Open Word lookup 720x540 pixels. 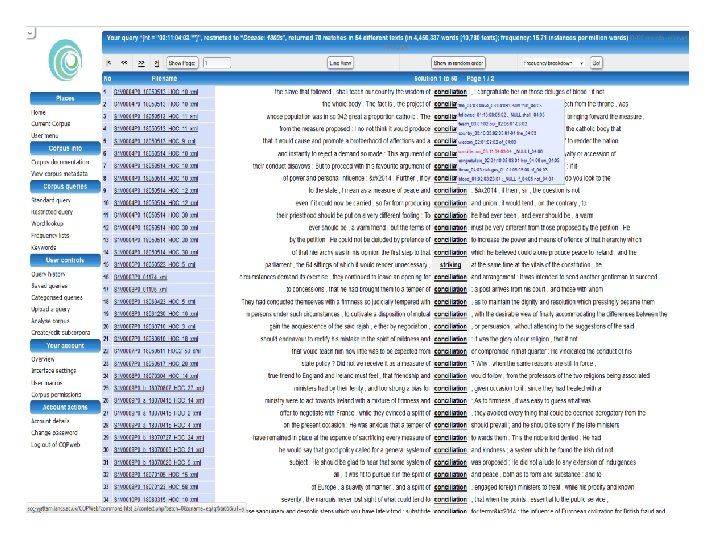coord(47,223)
